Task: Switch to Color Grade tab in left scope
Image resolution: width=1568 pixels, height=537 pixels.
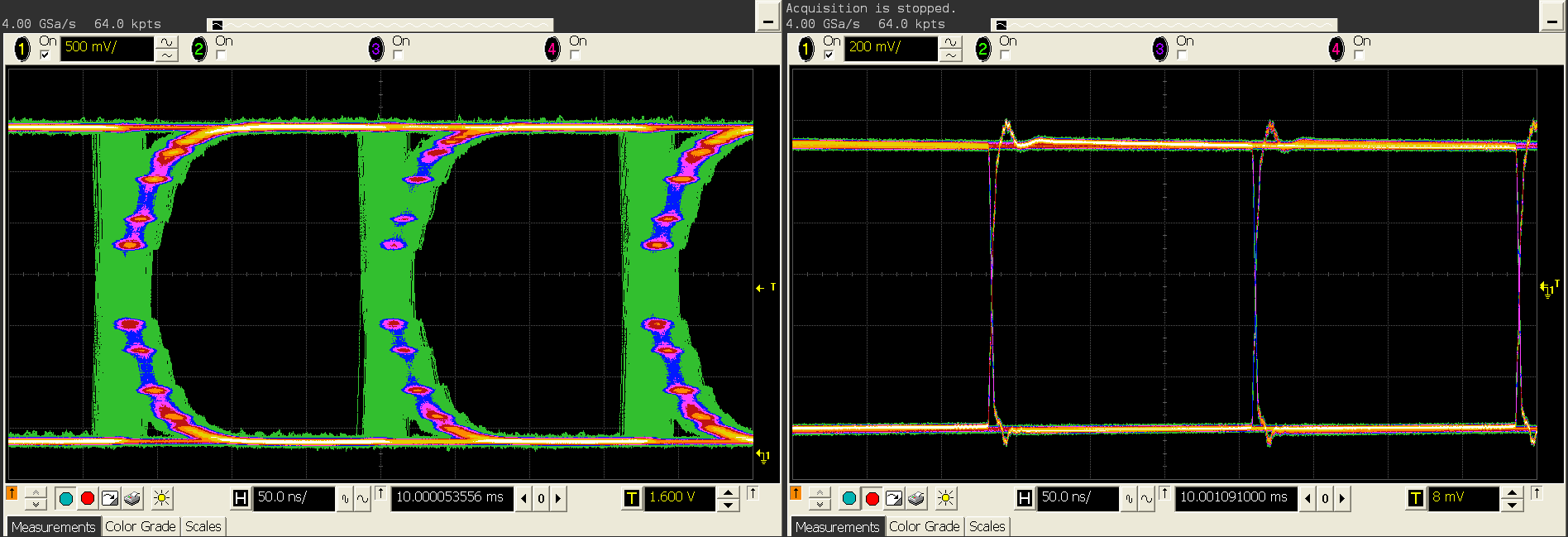Action: pos(140,526)
